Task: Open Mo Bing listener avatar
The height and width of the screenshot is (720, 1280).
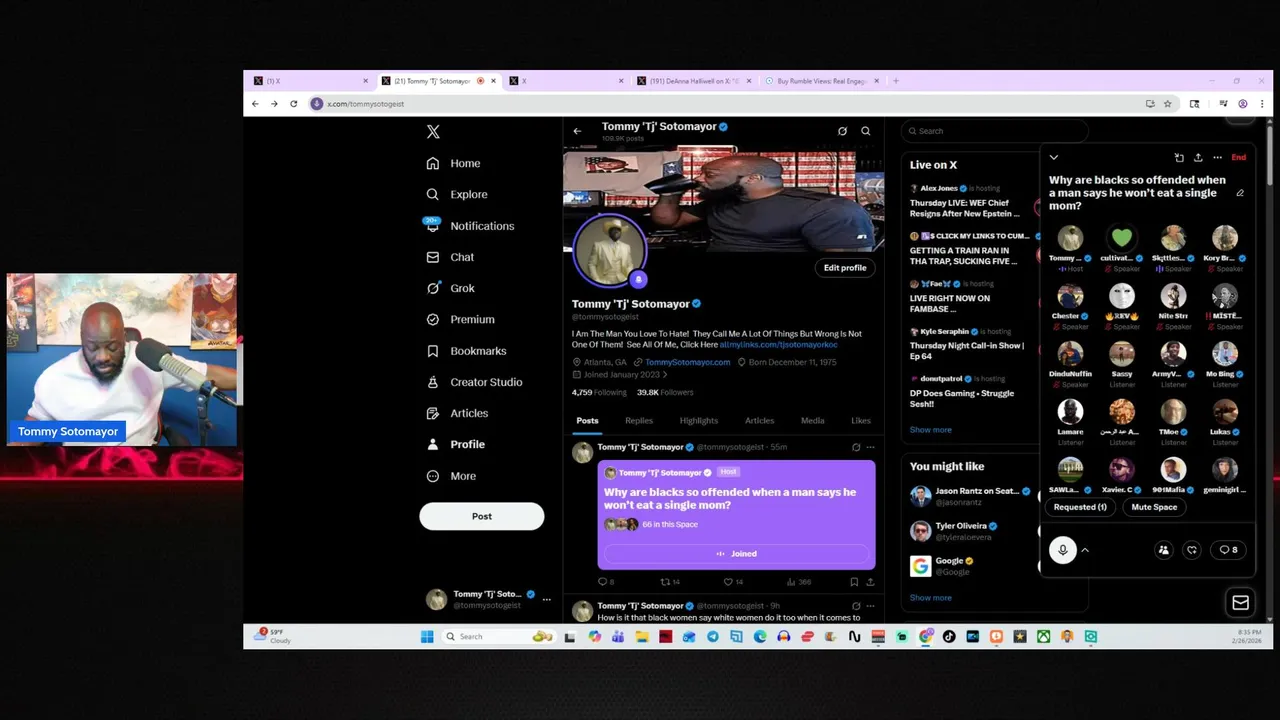Action: pos(1225,354)
